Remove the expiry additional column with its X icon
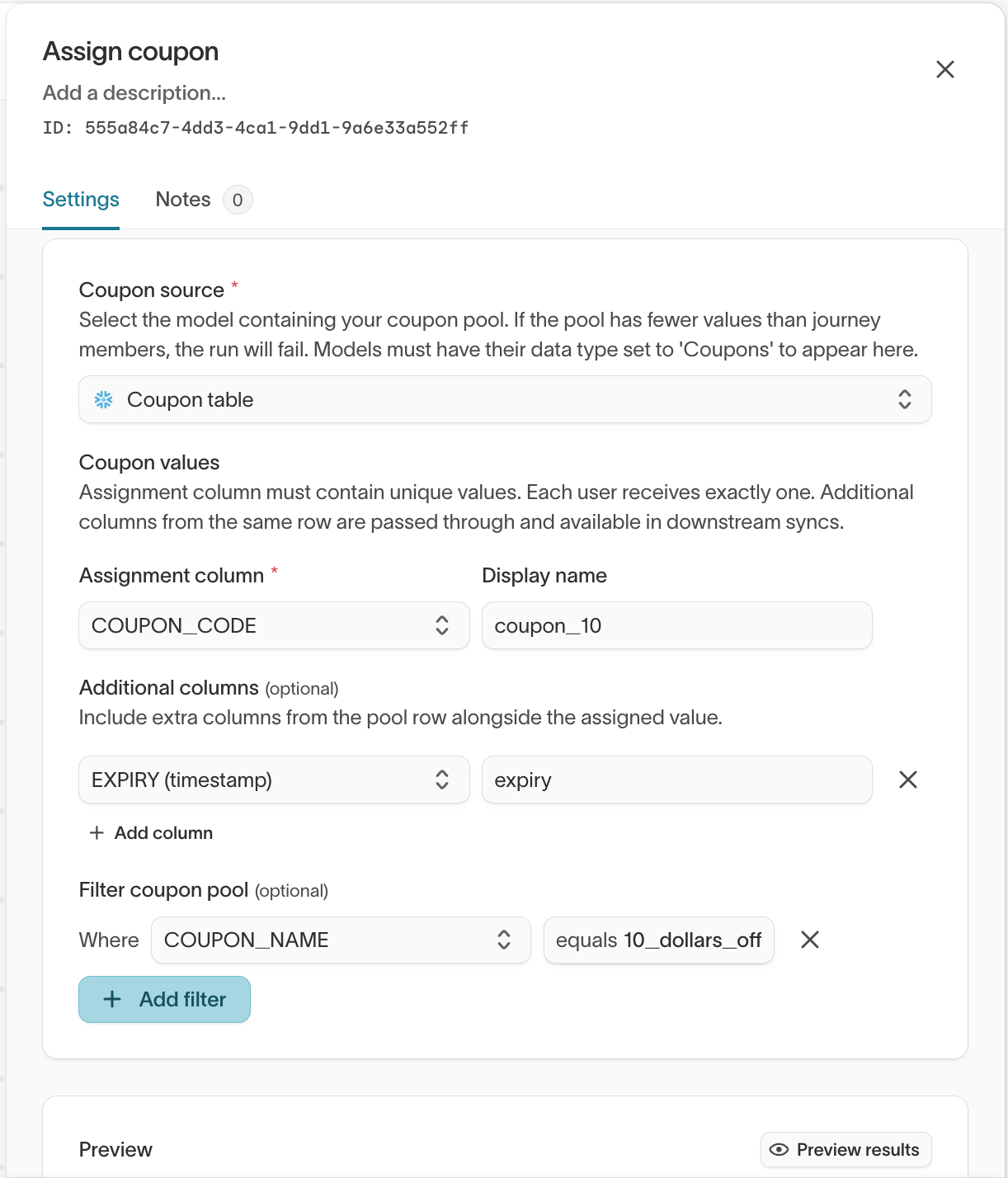The image size is (1008, 1178). click(907, 779)
